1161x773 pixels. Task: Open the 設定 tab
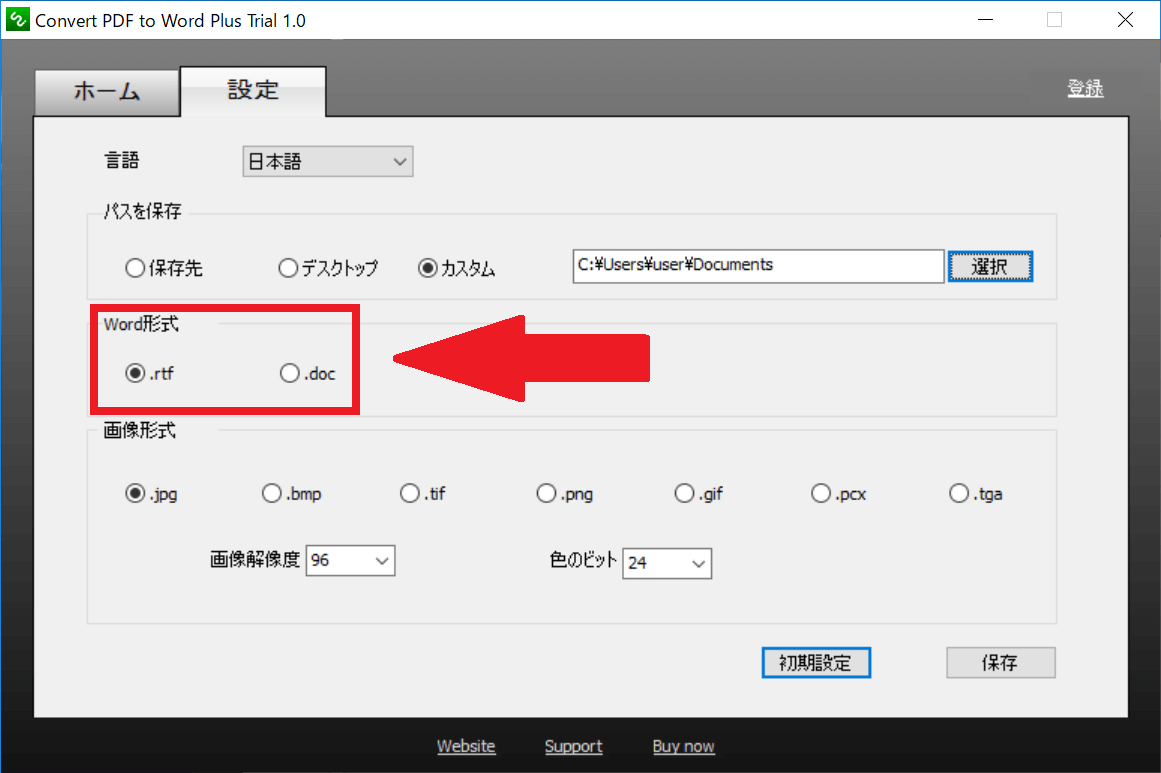coord(252,91)
